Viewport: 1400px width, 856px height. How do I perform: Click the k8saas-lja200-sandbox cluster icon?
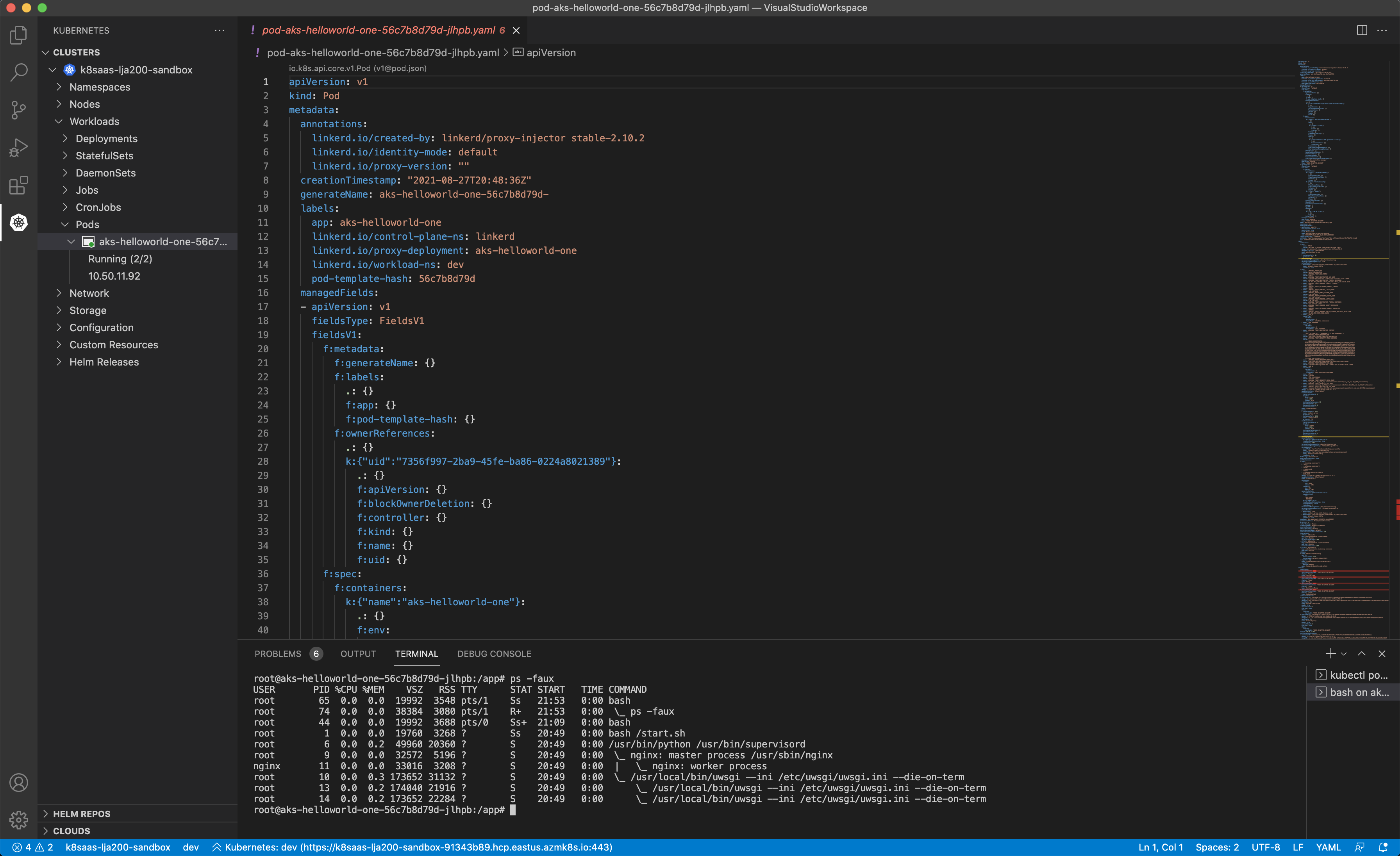pos(69,69)
